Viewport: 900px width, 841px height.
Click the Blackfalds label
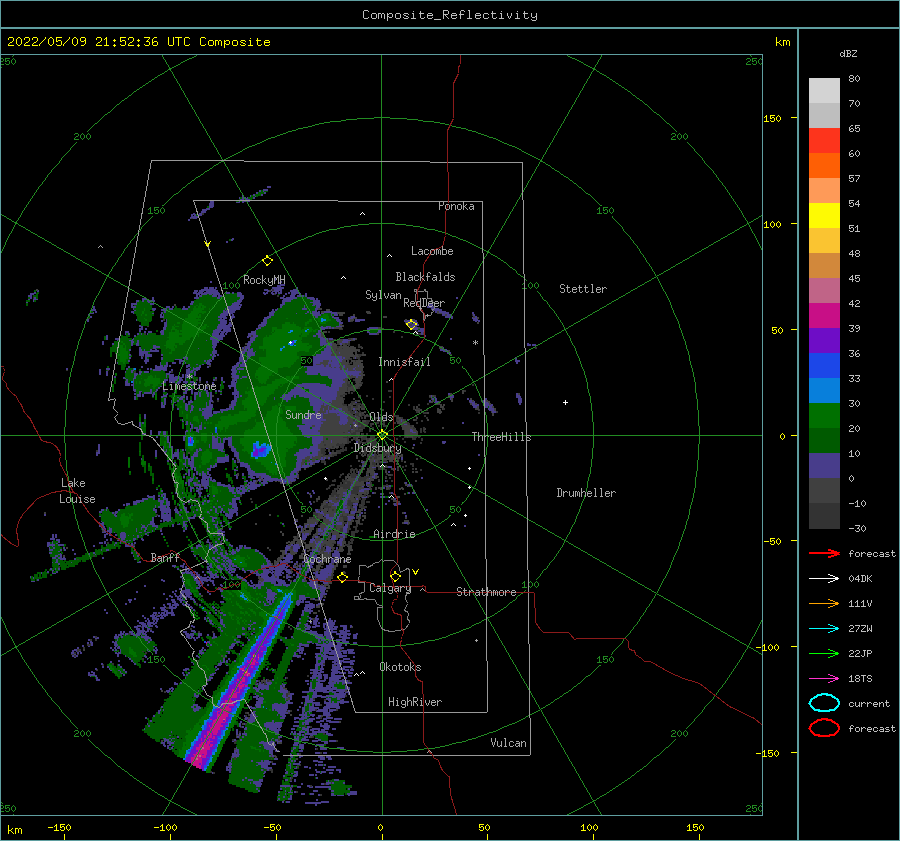[425, 277]
